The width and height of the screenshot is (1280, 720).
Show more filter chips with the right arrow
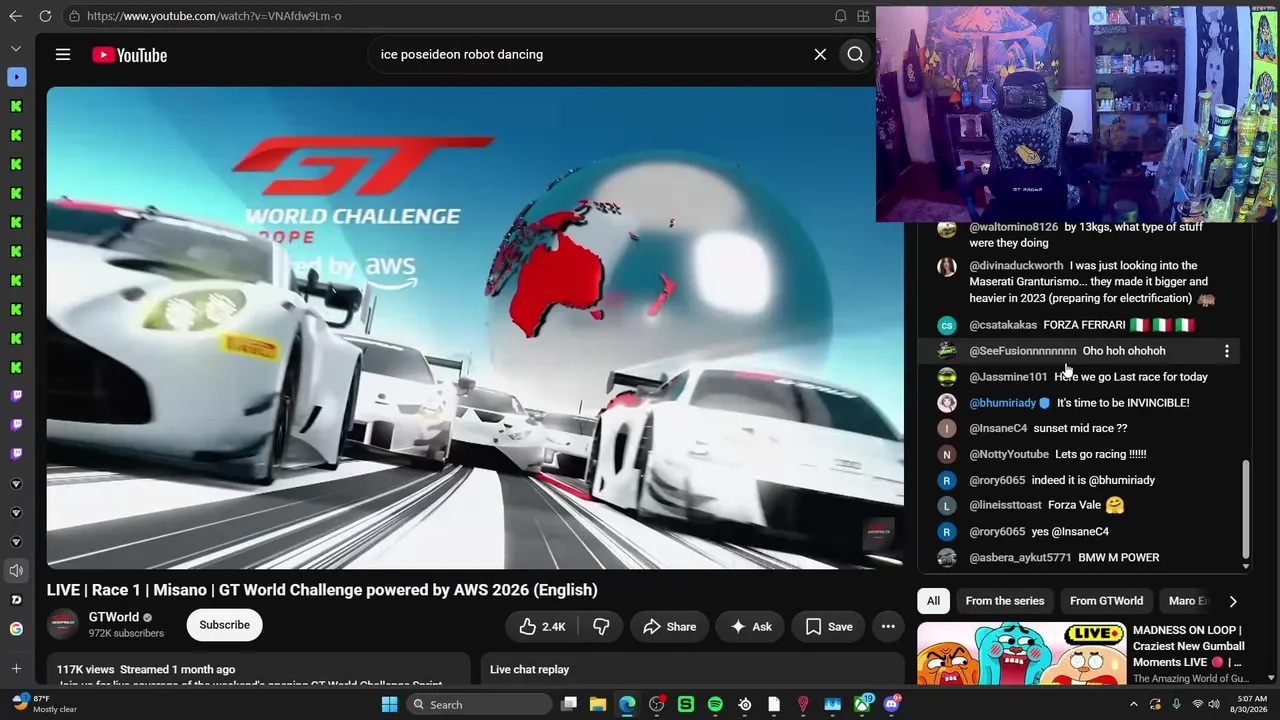tap(1232, 601)
